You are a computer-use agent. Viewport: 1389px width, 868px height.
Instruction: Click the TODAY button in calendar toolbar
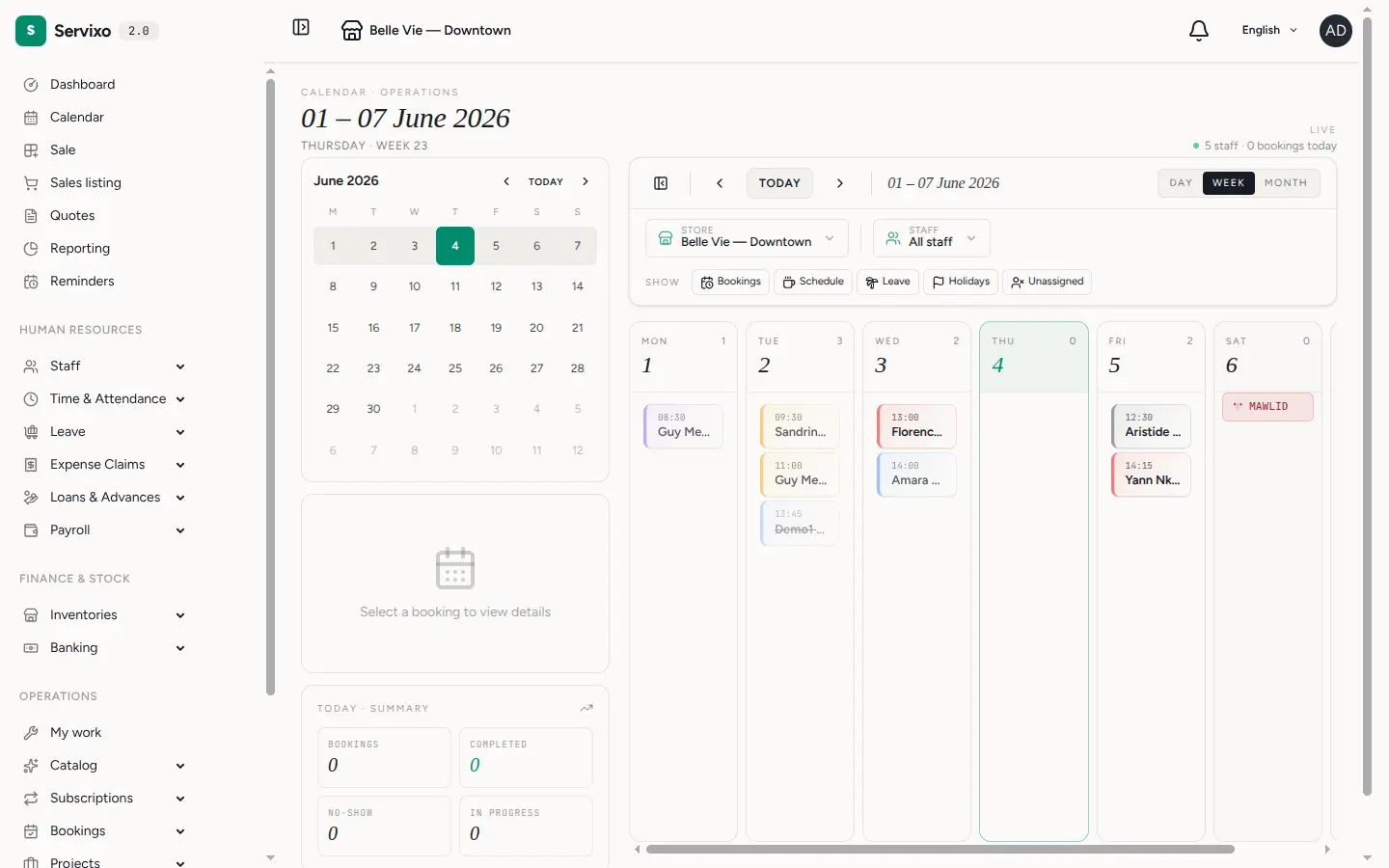pos(779,183)
